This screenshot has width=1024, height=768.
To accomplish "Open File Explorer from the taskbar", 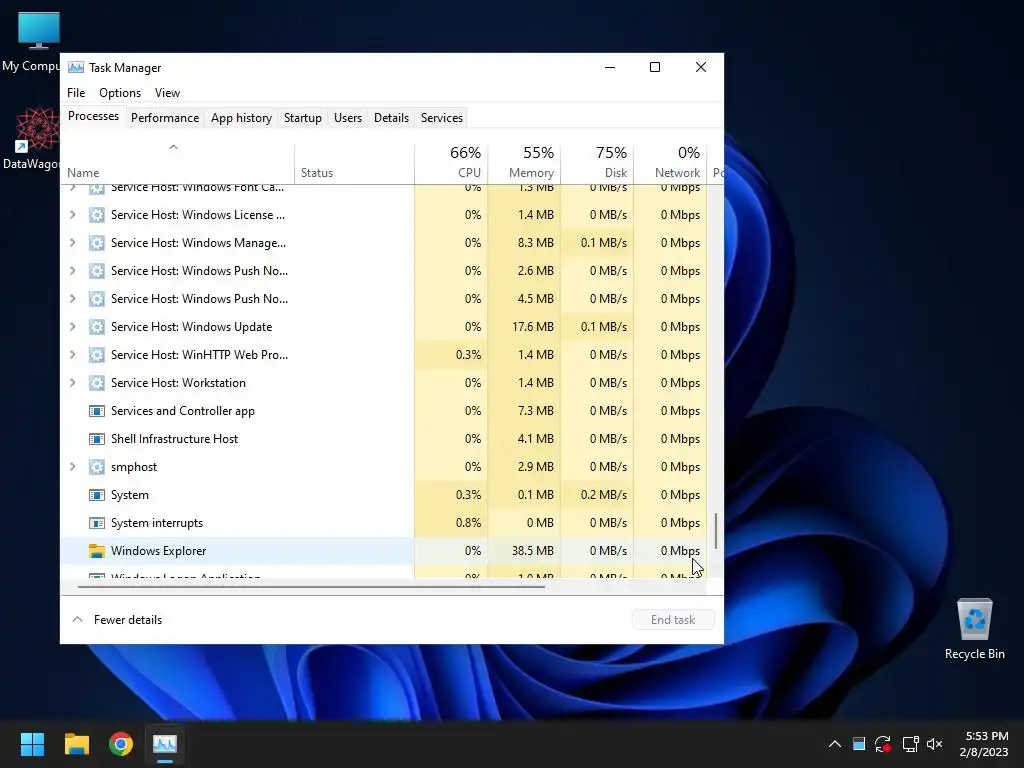I will (76, 744).
